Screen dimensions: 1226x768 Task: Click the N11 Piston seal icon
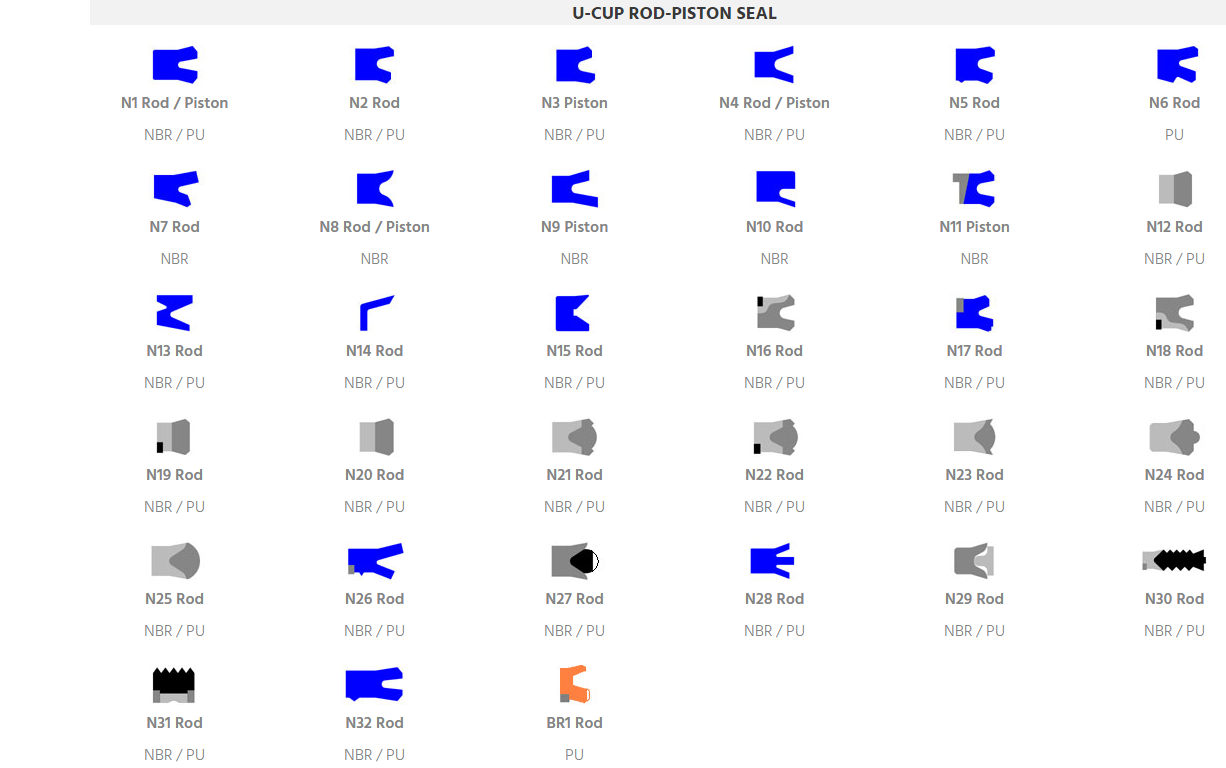(x=974, y=189)
